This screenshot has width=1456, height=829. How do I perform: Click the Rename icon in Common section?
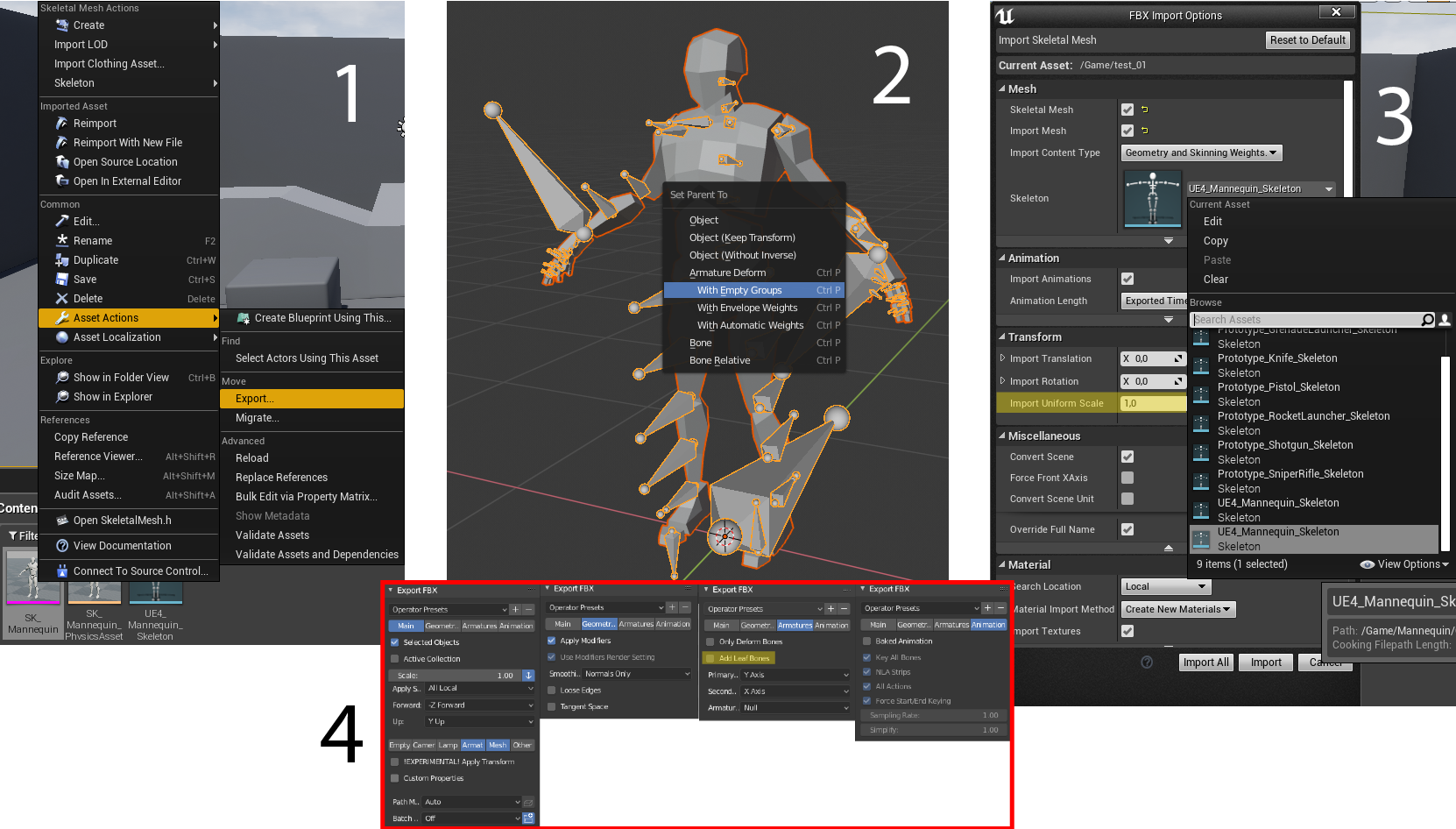62,241
